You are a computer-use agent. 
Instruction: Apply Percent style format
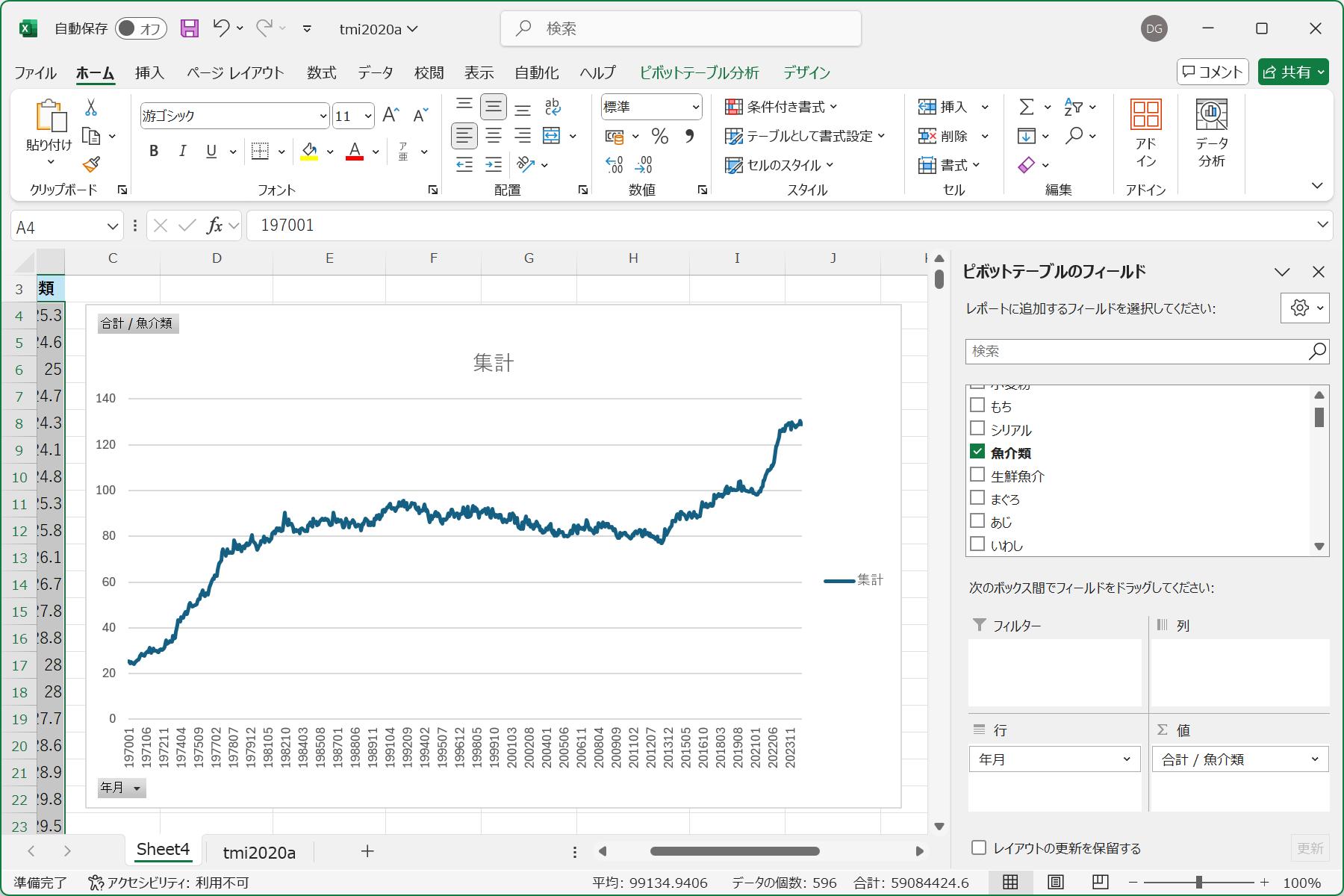(659, 136)
